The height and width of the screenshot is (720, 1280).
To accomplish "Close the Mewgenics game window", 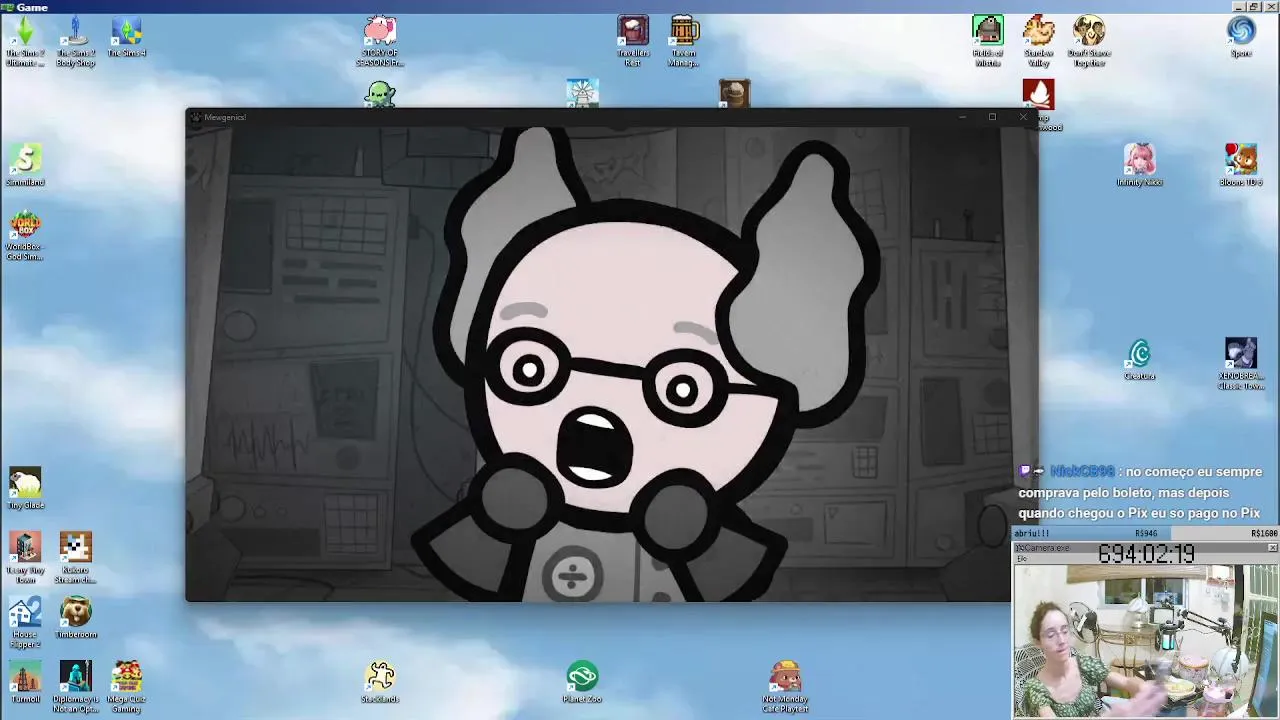I will 1023,117.
